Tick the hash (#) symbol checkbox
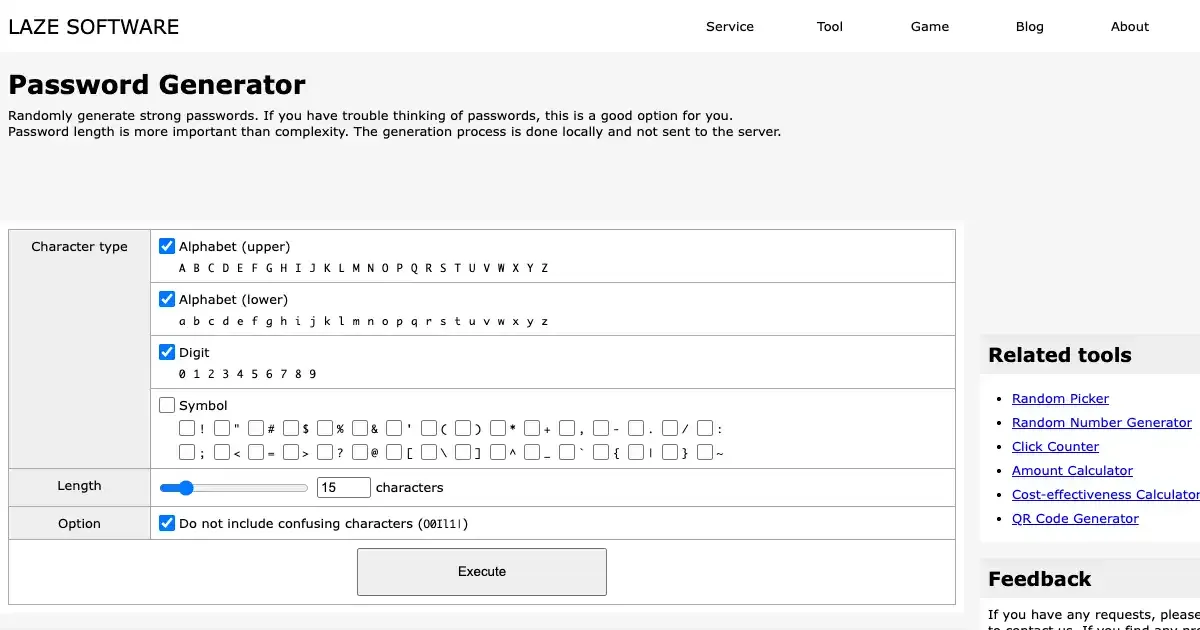 pyautogui.click(x=256, y=428)
